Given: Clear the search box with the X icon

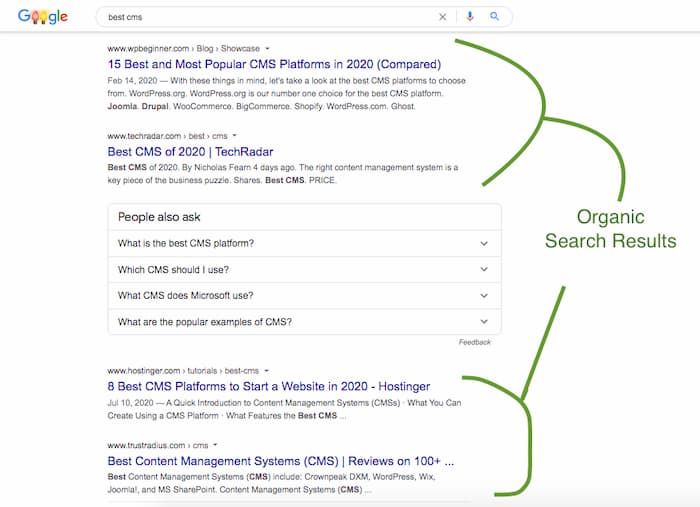Looking at the screenshot, I should 442,17.
